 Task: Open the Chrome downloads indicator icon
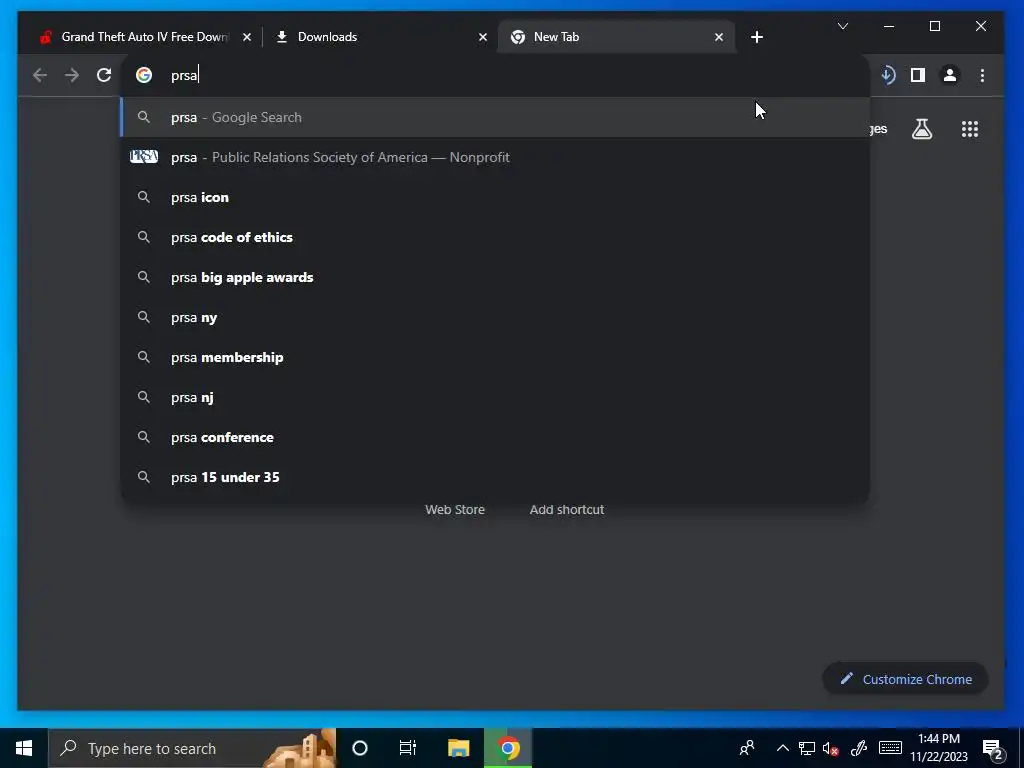click(x=888, y=75)
